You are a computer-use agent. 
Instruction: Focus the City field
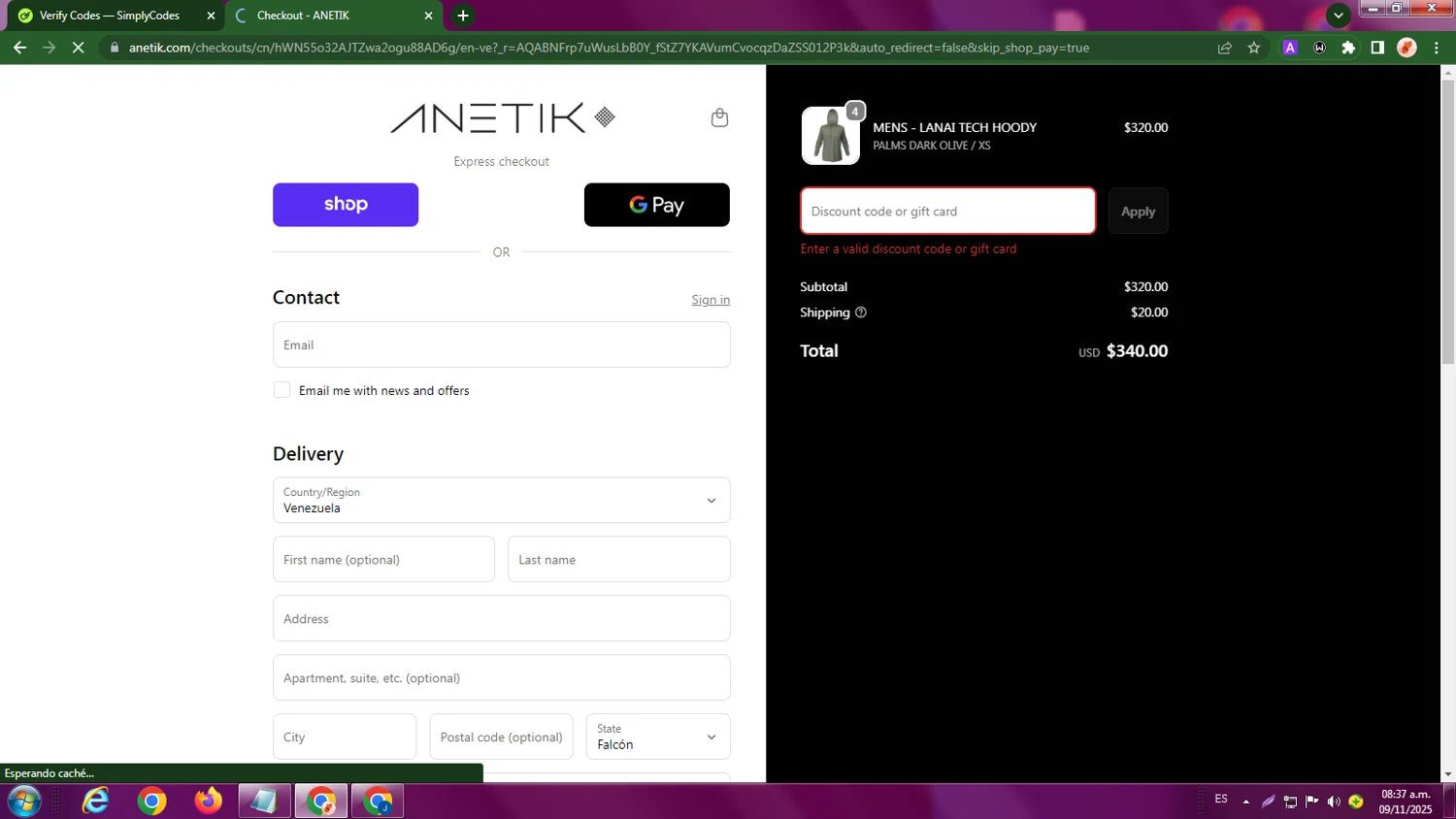pos(345,737)
